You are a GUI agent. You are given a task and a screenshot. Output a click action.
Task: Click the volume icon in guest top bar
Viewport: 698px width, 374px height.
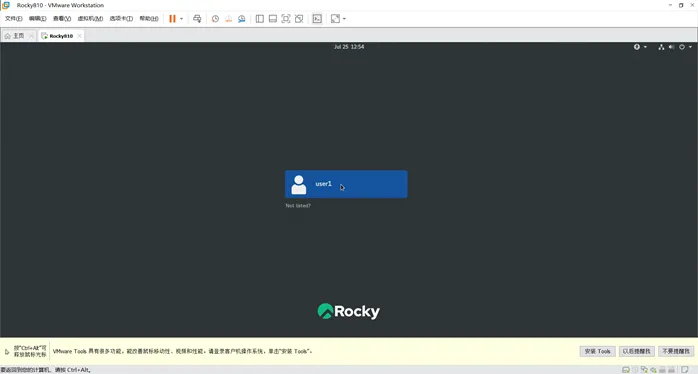coord(671,47)
